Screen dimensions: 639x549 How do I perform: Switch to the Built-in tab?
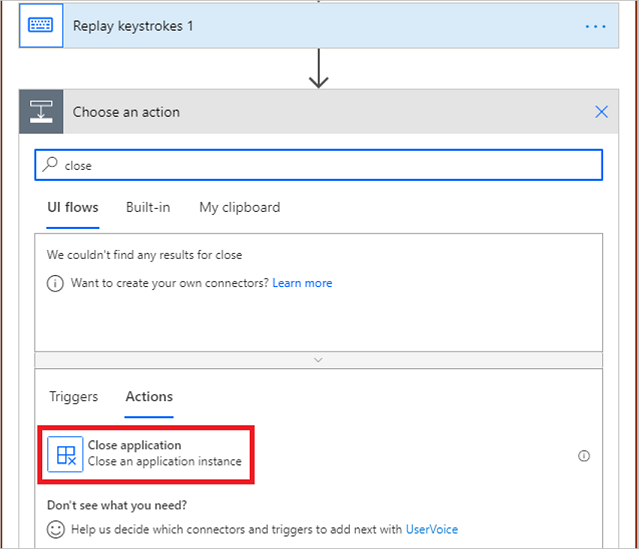point(148,207)
